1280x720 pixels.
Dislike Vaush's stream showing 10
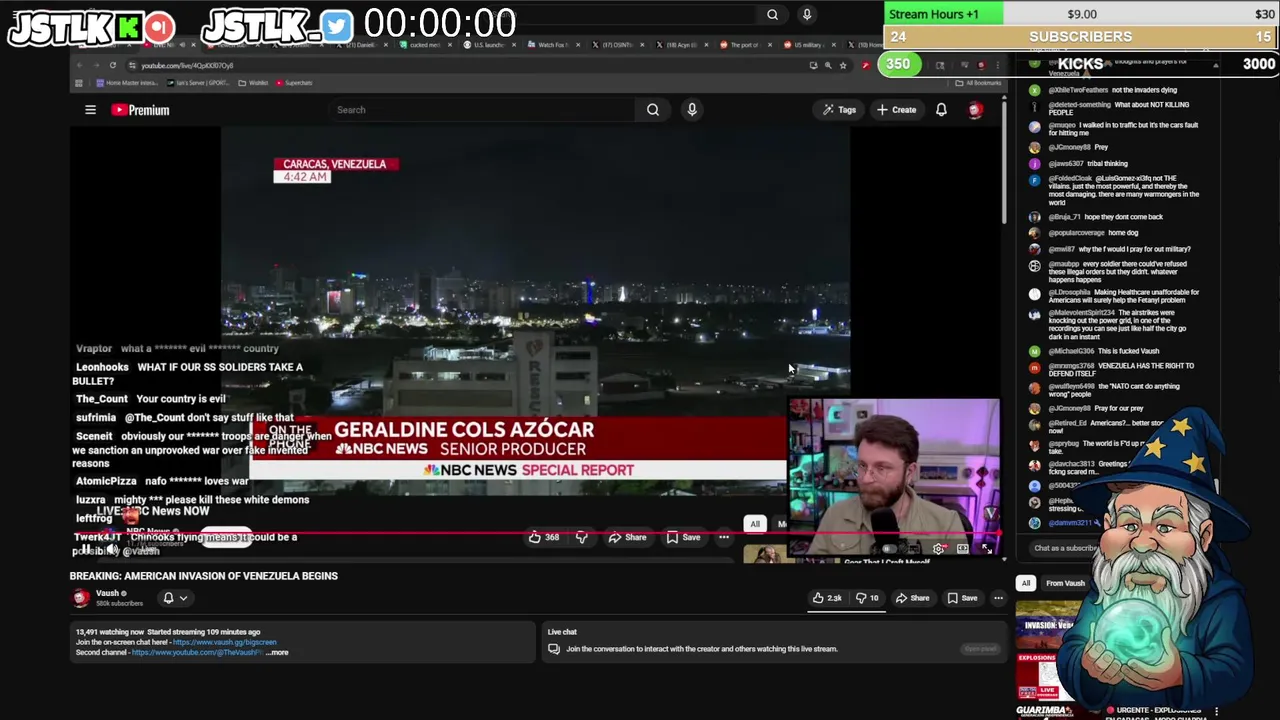[x=867, y=598]
